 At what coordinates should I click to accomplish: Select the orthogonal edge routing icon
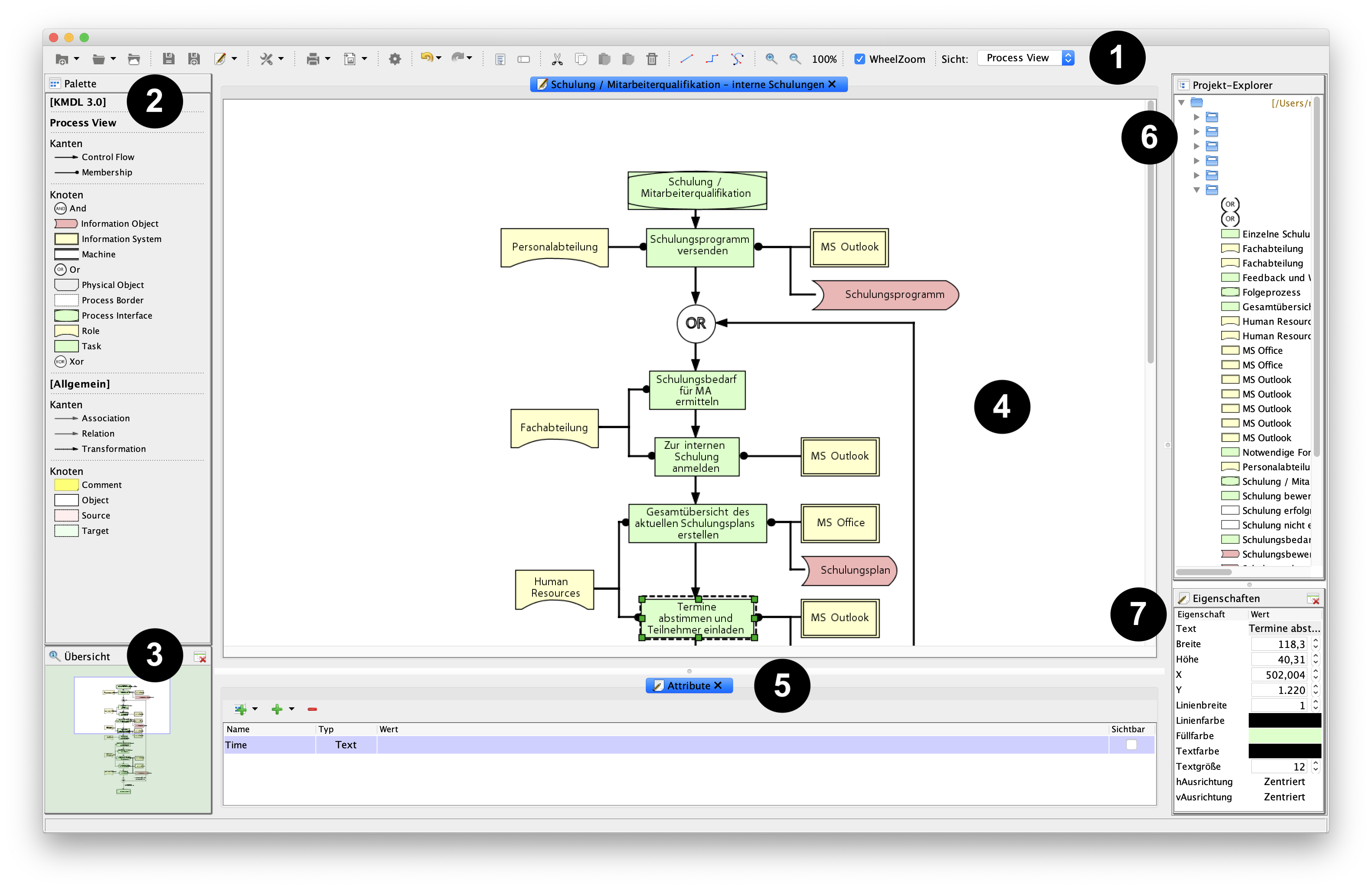(712, 59)
